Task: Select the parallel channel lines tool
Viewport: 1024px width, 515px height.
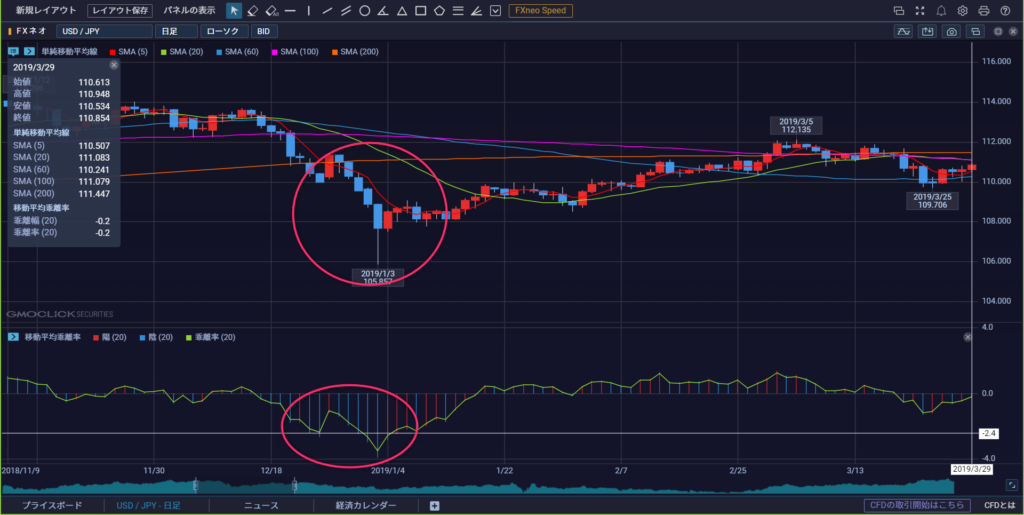Action: 346,10
